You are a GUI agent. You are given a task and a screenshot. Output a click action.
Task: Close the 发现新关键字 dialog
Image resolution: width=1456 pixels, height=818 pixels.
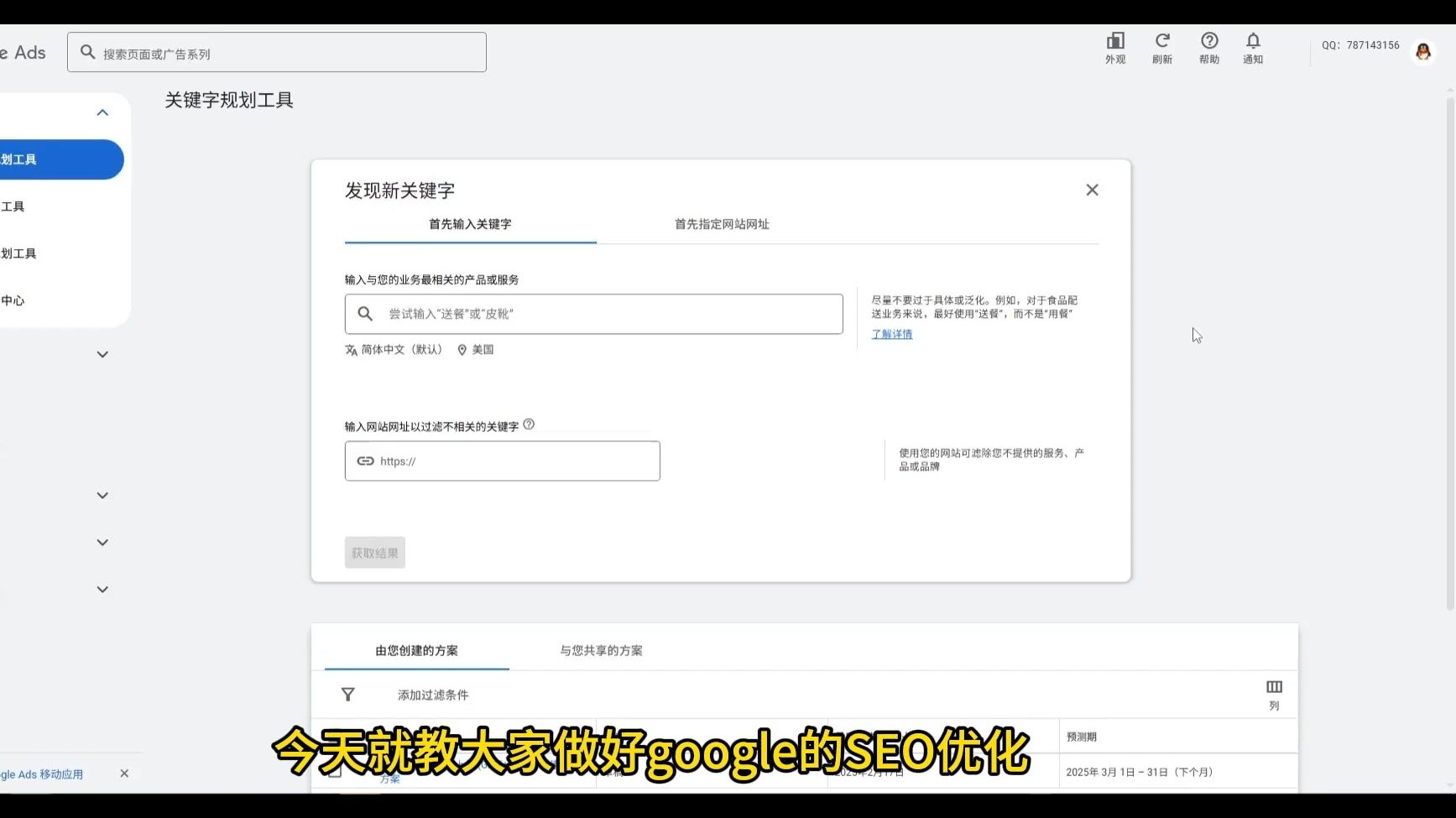[1092, 190]
